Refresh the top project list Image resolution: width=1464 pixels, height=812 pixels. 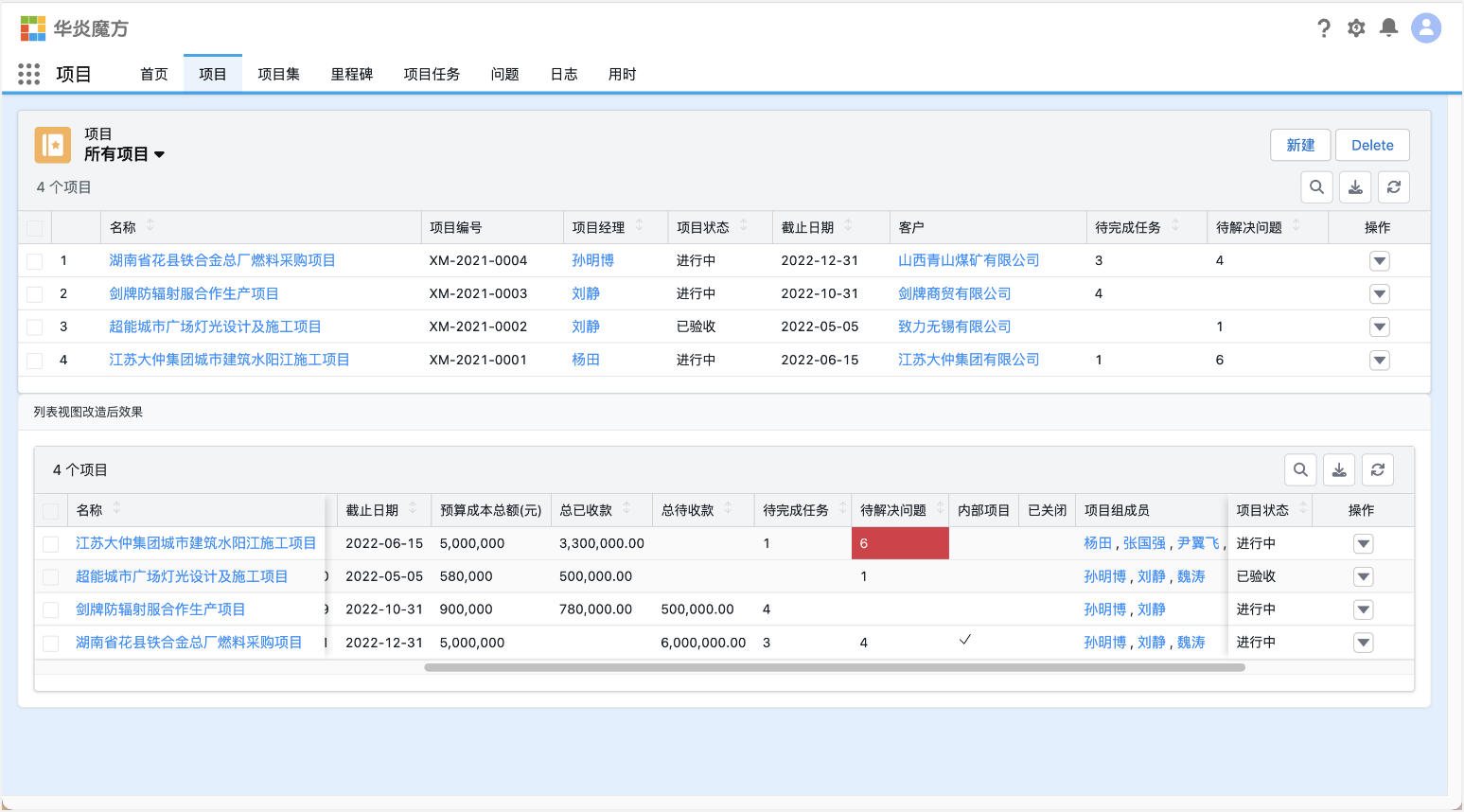(1393, 186)
